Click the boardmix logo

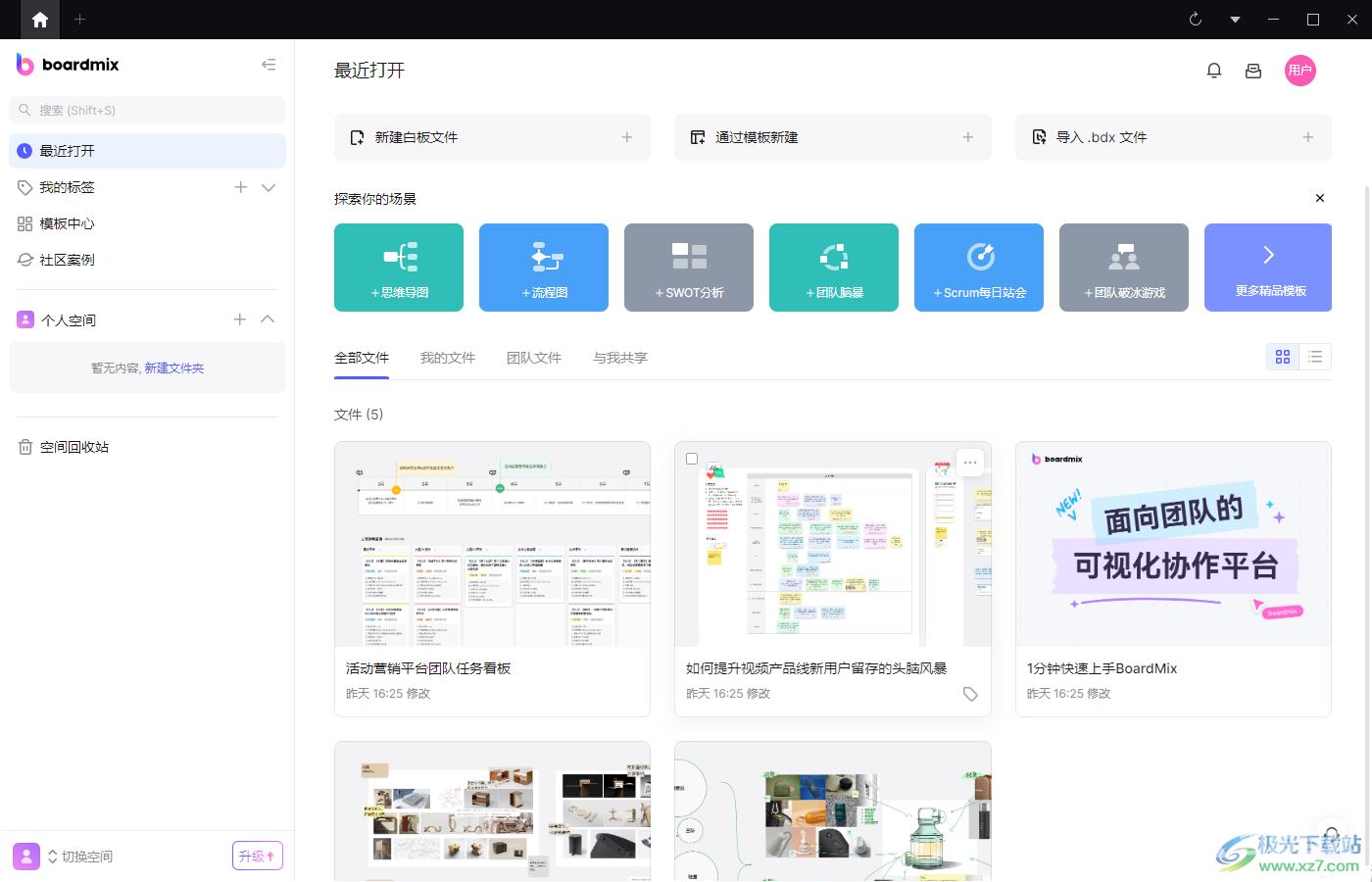click(68, 65)
